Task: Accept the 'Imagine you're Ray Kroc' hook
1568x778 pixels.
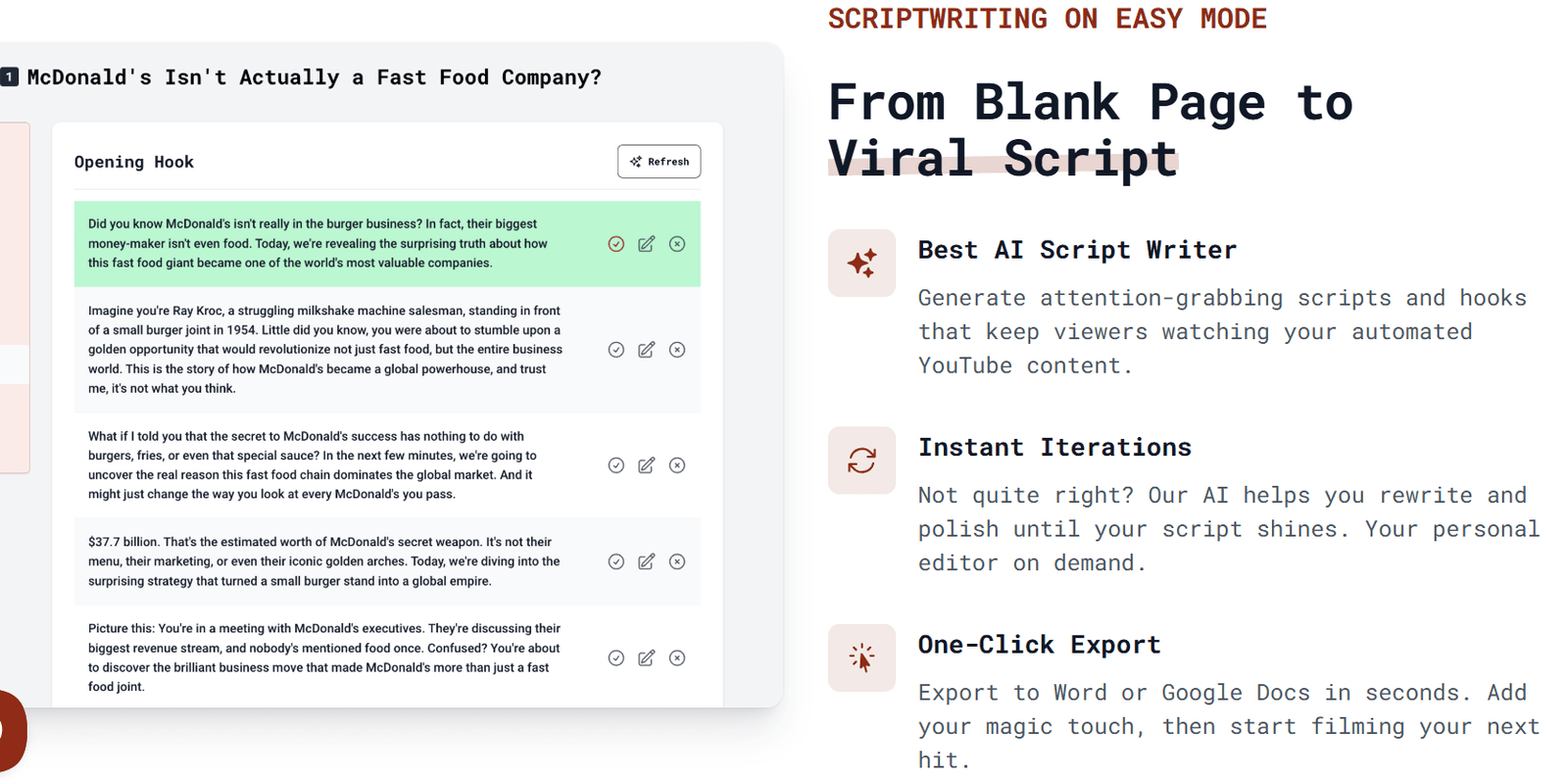Action: (x=615, y=350)
